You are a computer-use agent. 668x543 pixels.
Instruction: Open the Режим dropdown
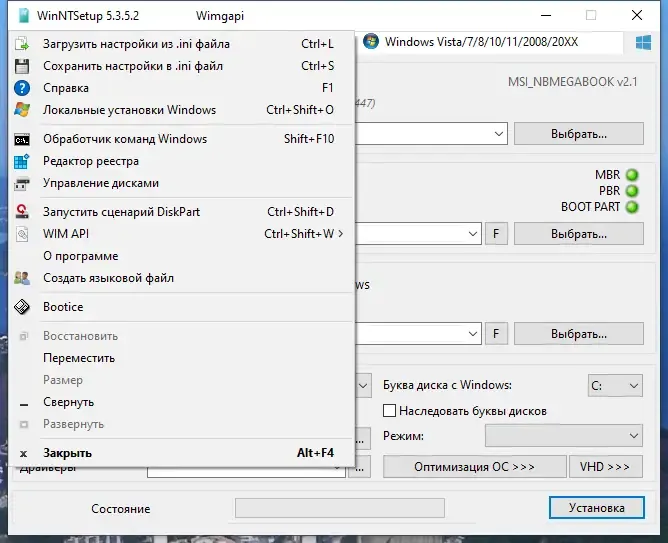point(564,436)
